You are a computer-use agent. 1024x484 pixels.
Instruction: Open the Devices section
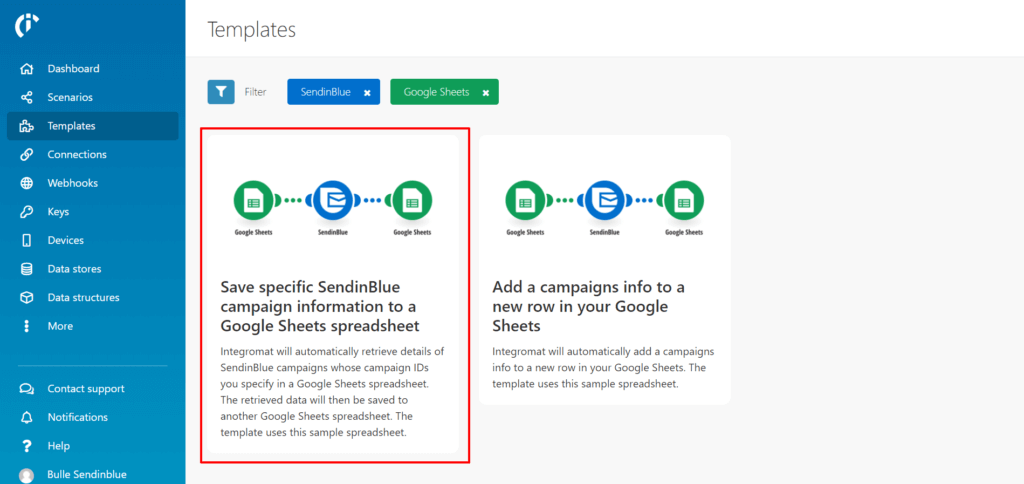[x=93, y=240]
